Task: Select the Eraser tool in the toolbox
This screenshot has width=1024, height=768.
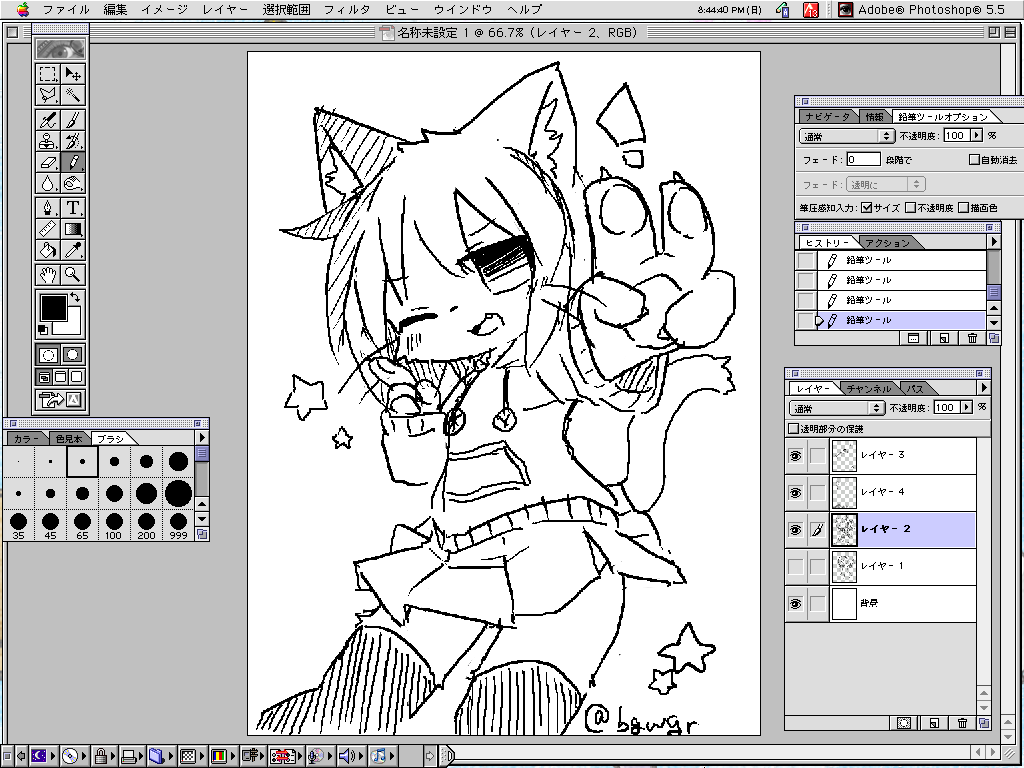Action: pos(48,162)
